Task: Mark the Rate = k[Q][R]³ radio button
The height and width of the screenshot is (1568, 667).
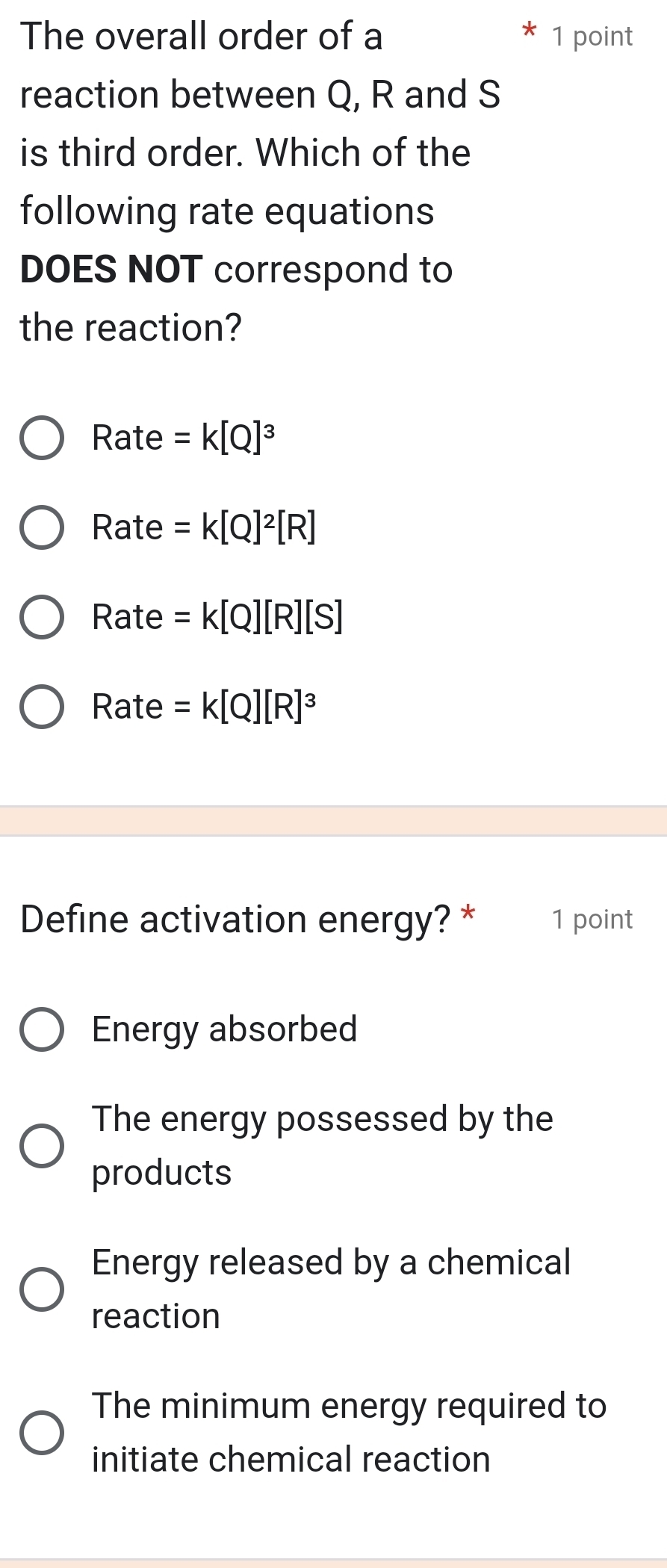Action: coord(41,707)
